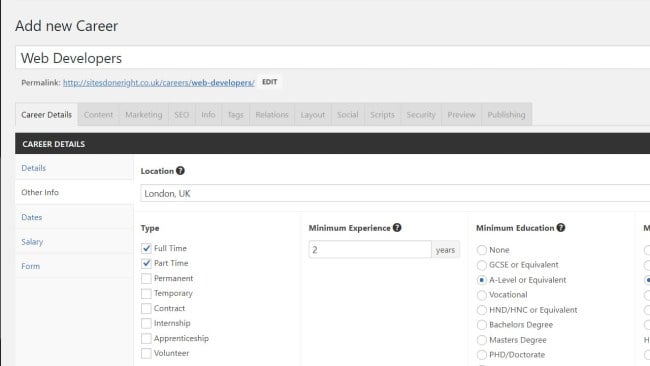Open Location help tooltip icon
Image resolution: width=650 pixels, height=366 pixels.
point(180,171)
